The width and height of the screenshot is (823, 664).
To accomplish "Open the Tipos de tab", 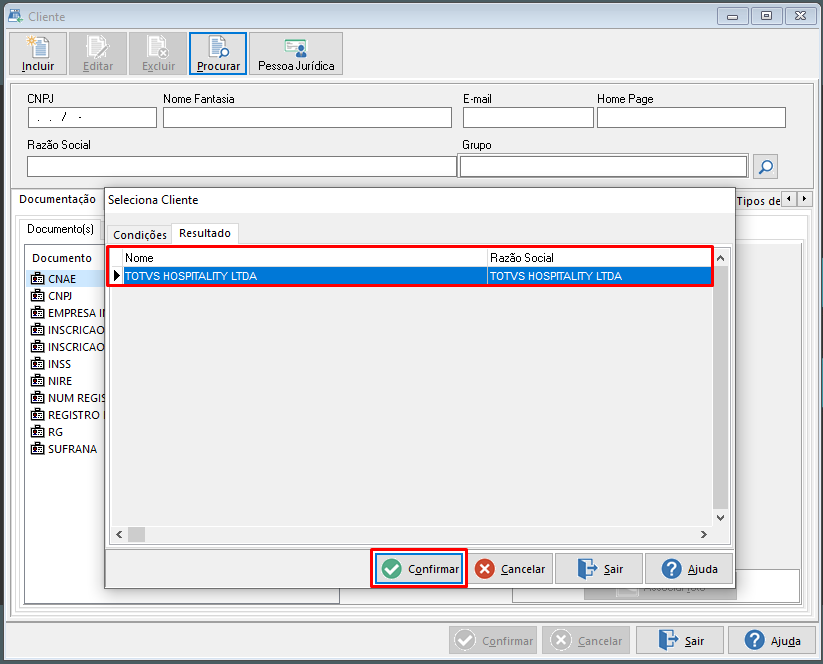I will click(758, 201).
